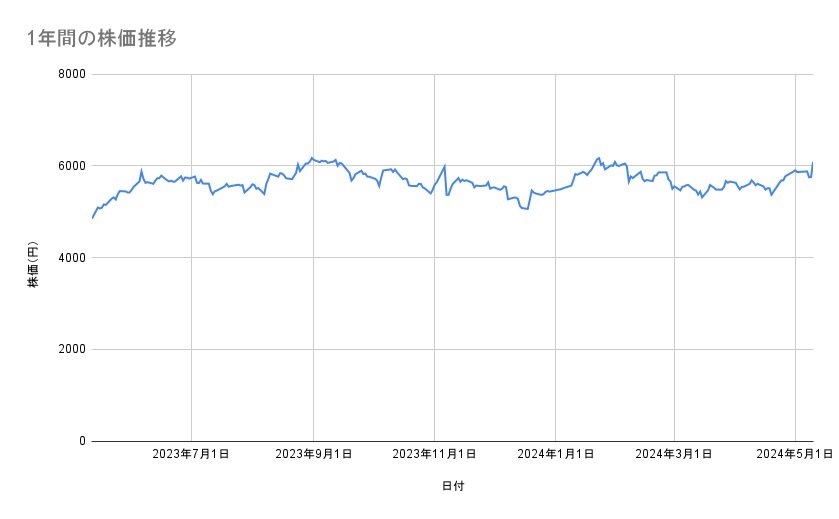Select the horizontal axis title '日付'
Viewport: 839px width, 519px height.
(x=452, y=486)
